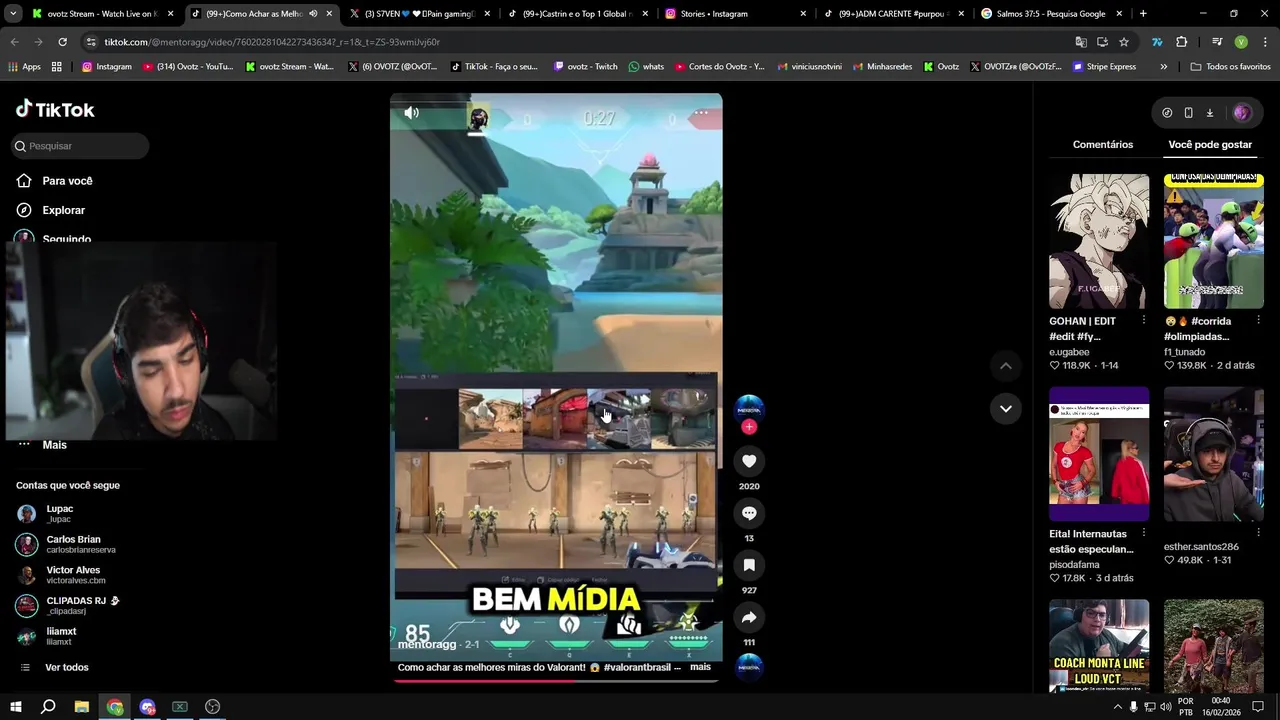This screenshot has width=1280, height=720.
Task: Click the download desktop app icon
Action: (x=1209, y=113)
